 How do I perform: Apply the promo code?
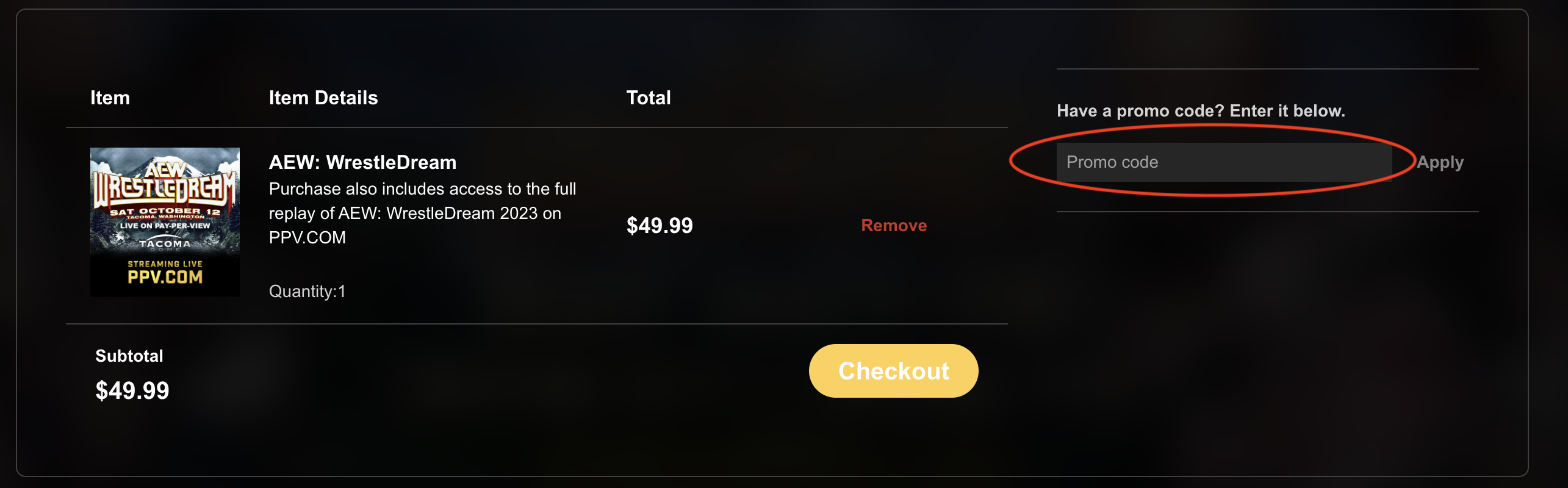pos(1440,162)
